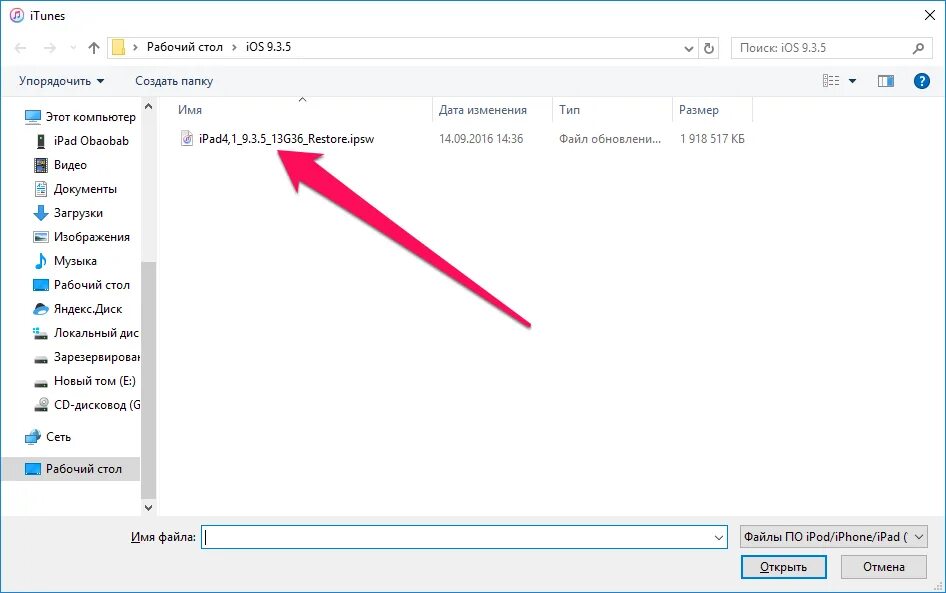Viewport: 946px width, 593px height.
Task: Click the Forward navigation arrow
Action: 49,48
